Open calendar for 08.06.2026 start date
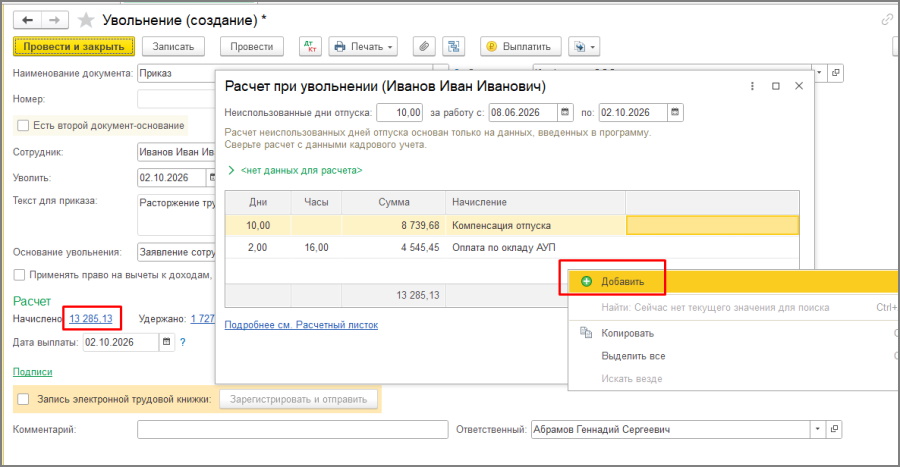The image size is (900, 467). (x=565, y=112)
